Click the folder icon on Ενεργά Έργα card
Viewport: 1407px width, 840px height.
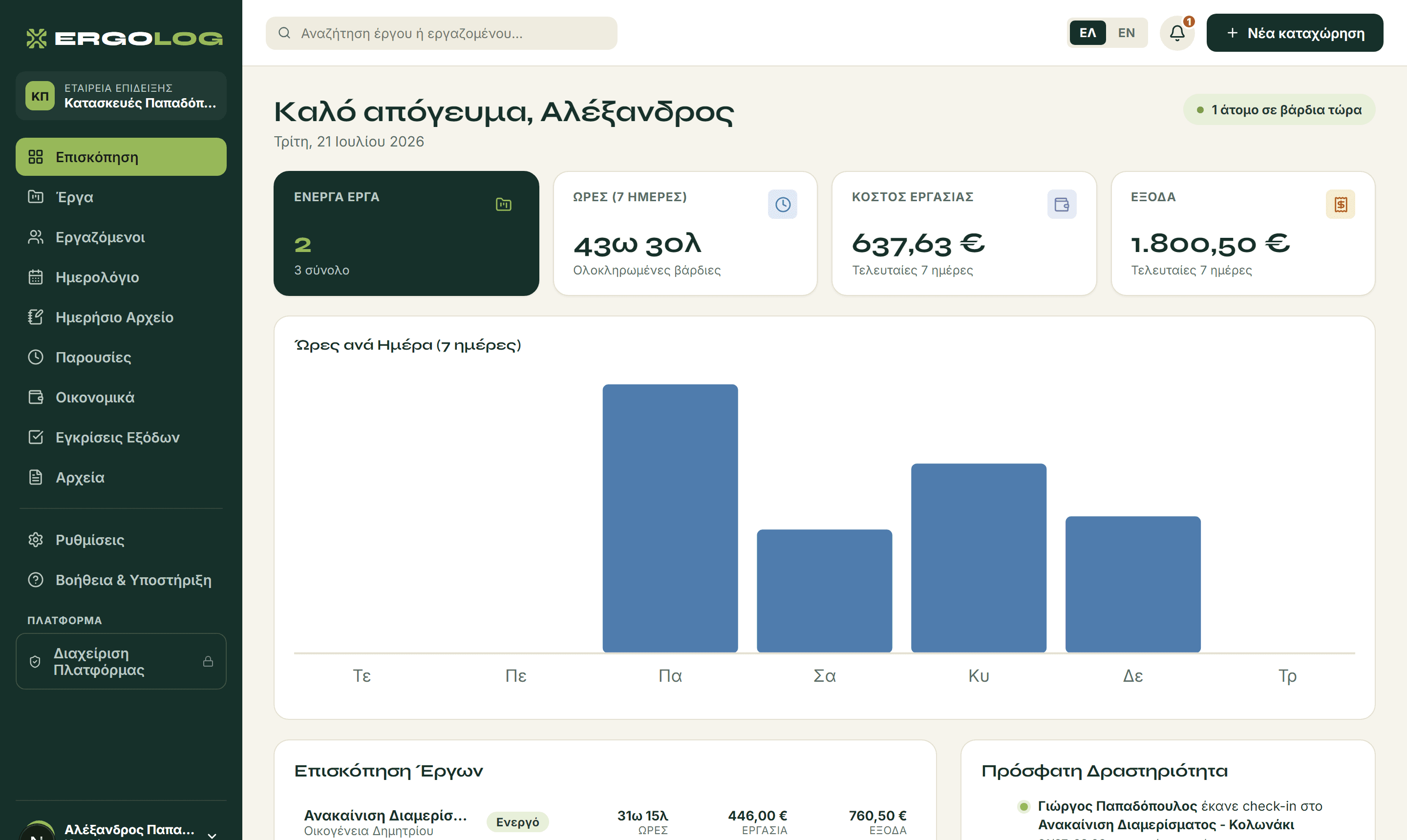coord(503,204)
